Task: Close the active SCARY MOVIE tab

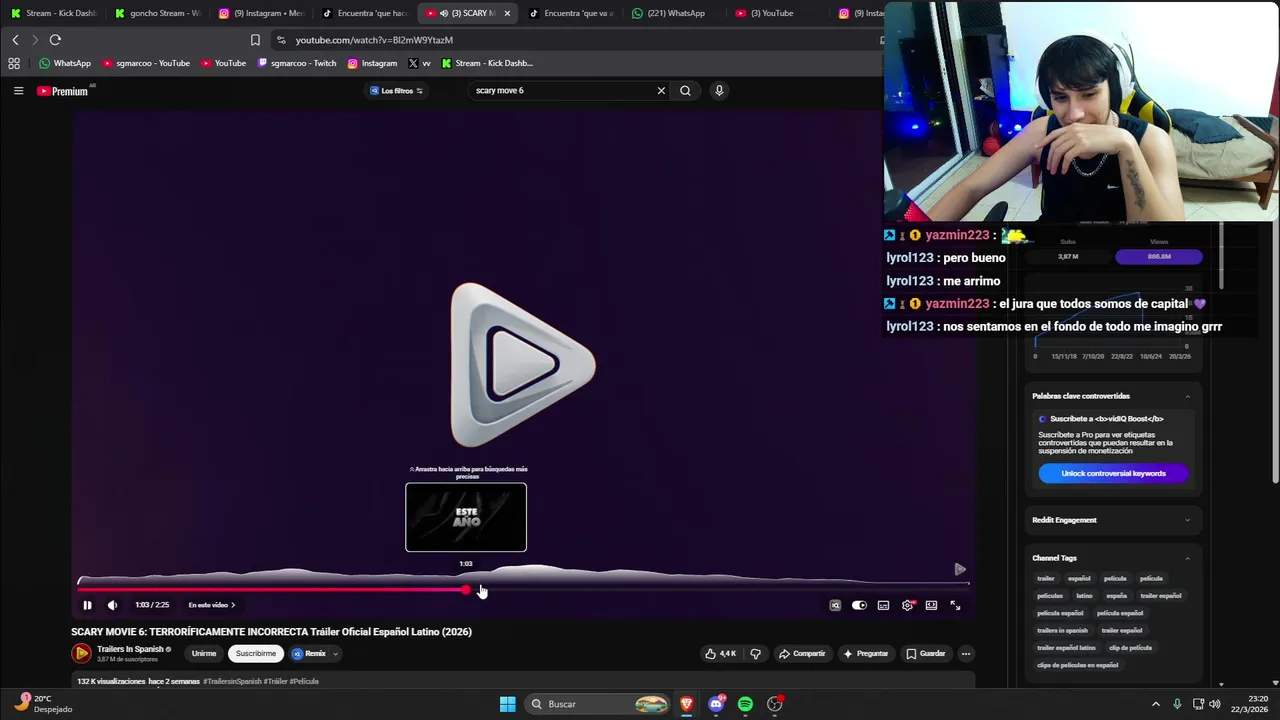Action: pyautogui.click(x=507, y=13)
